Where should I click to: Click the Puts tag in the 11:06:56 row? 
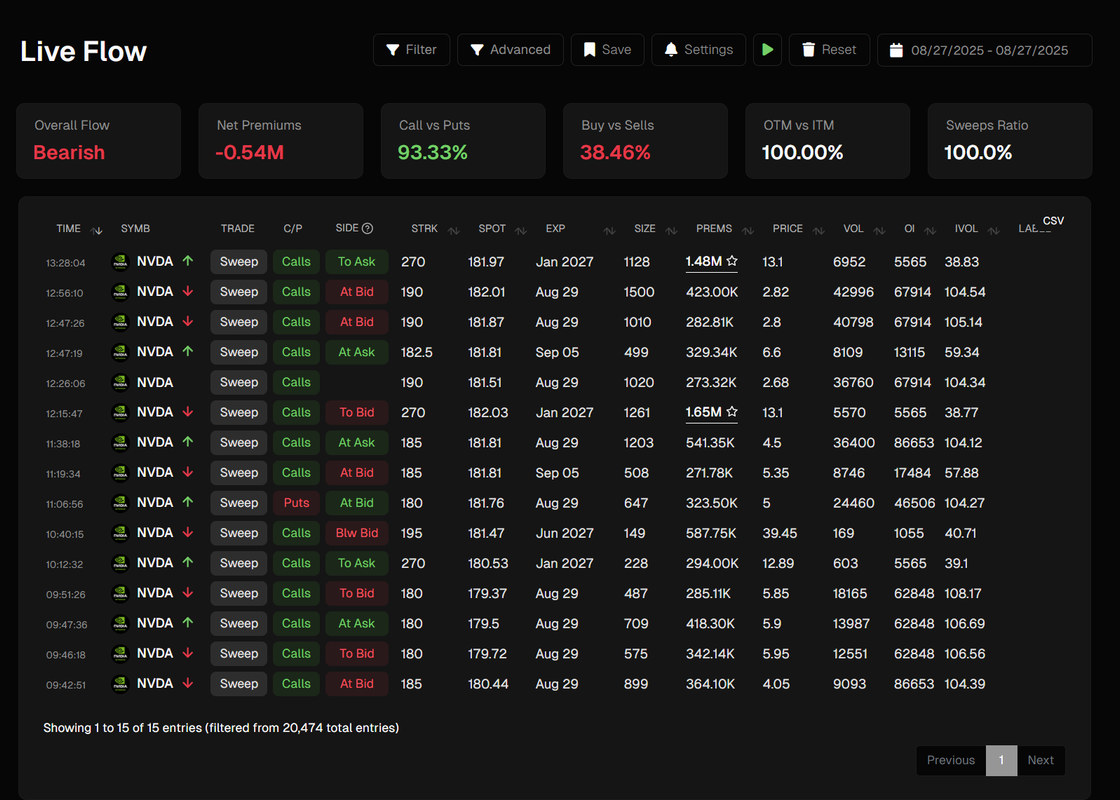296,503
